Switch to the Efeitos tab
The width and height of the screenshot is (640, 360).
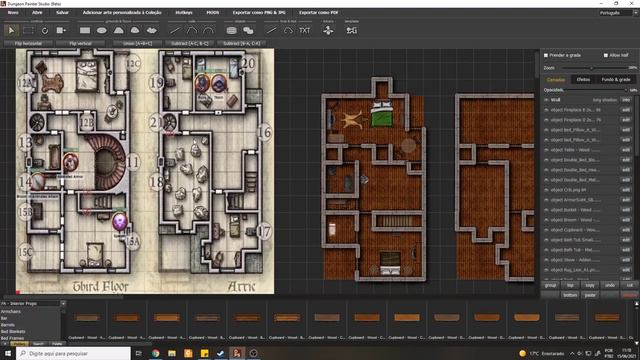[x=583, y=80]
